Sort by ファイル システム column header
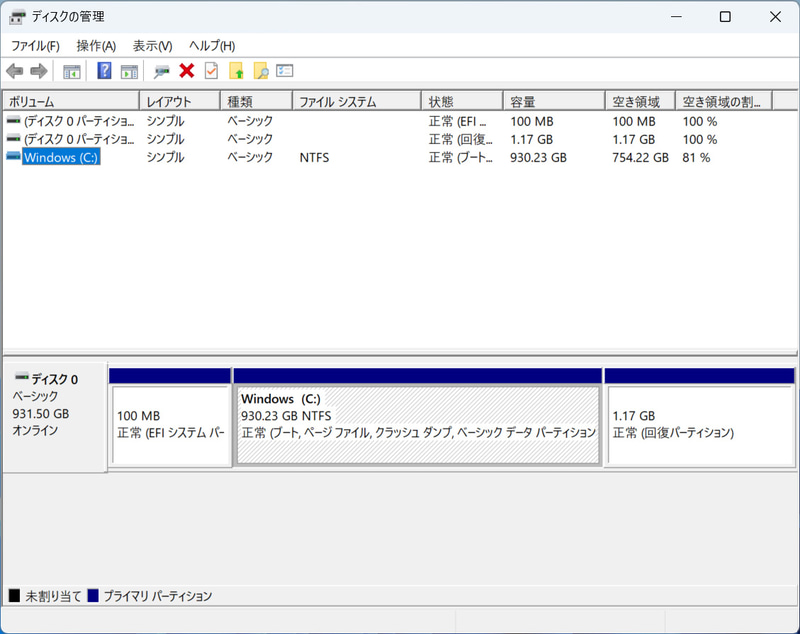Viewport: 800px width, 634px height. tap(357, 102)
